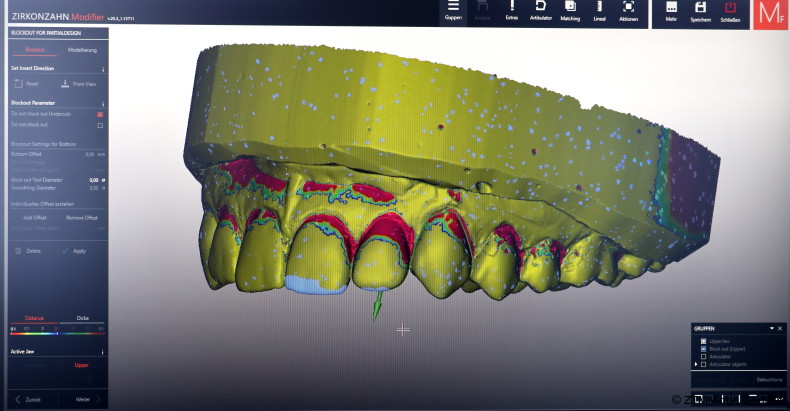Select the Dicke tab

coord(82,319)
